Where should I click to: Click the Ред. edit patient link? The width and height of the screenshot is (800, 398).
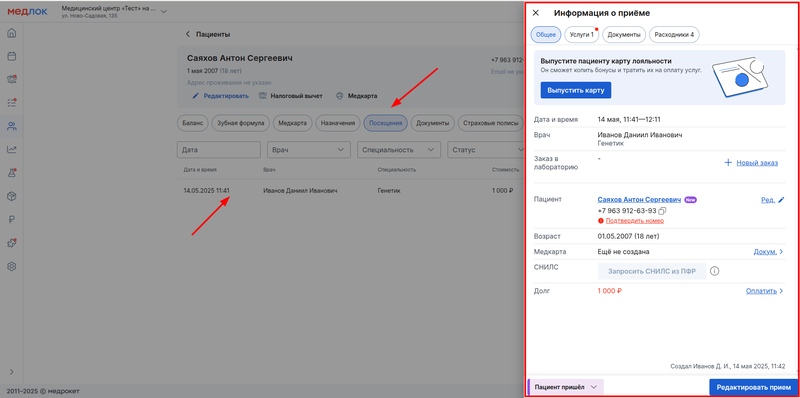pos(768,200)
